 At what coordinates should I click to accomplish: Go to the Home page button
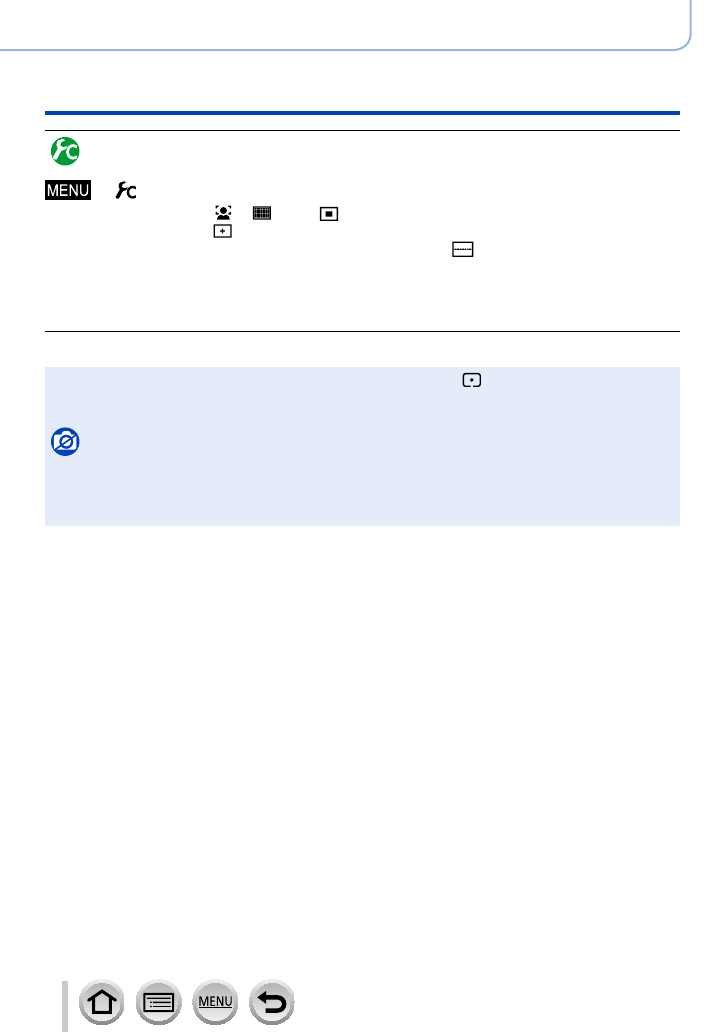(x=101, y=1002)
